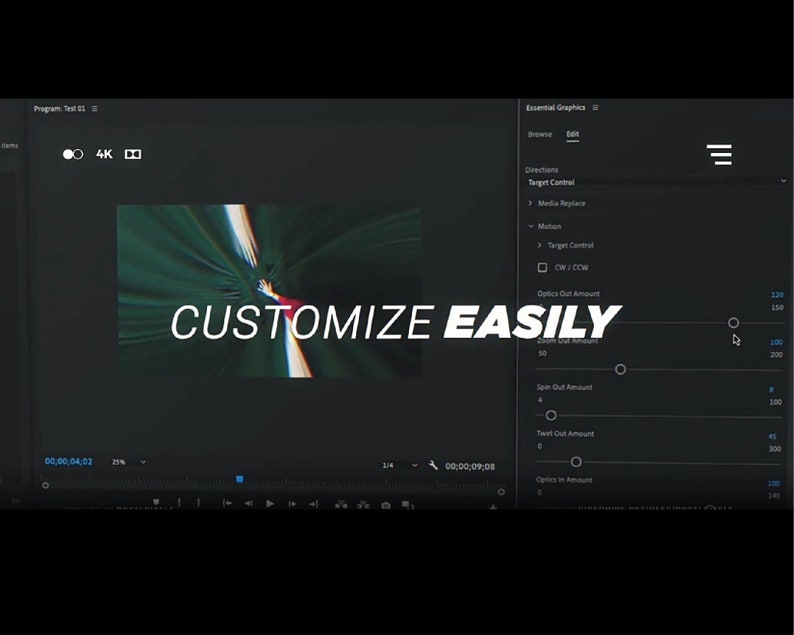Step back one frame
Image resolution: width=794 pixels, height=635 pixels.
point(249,503)
